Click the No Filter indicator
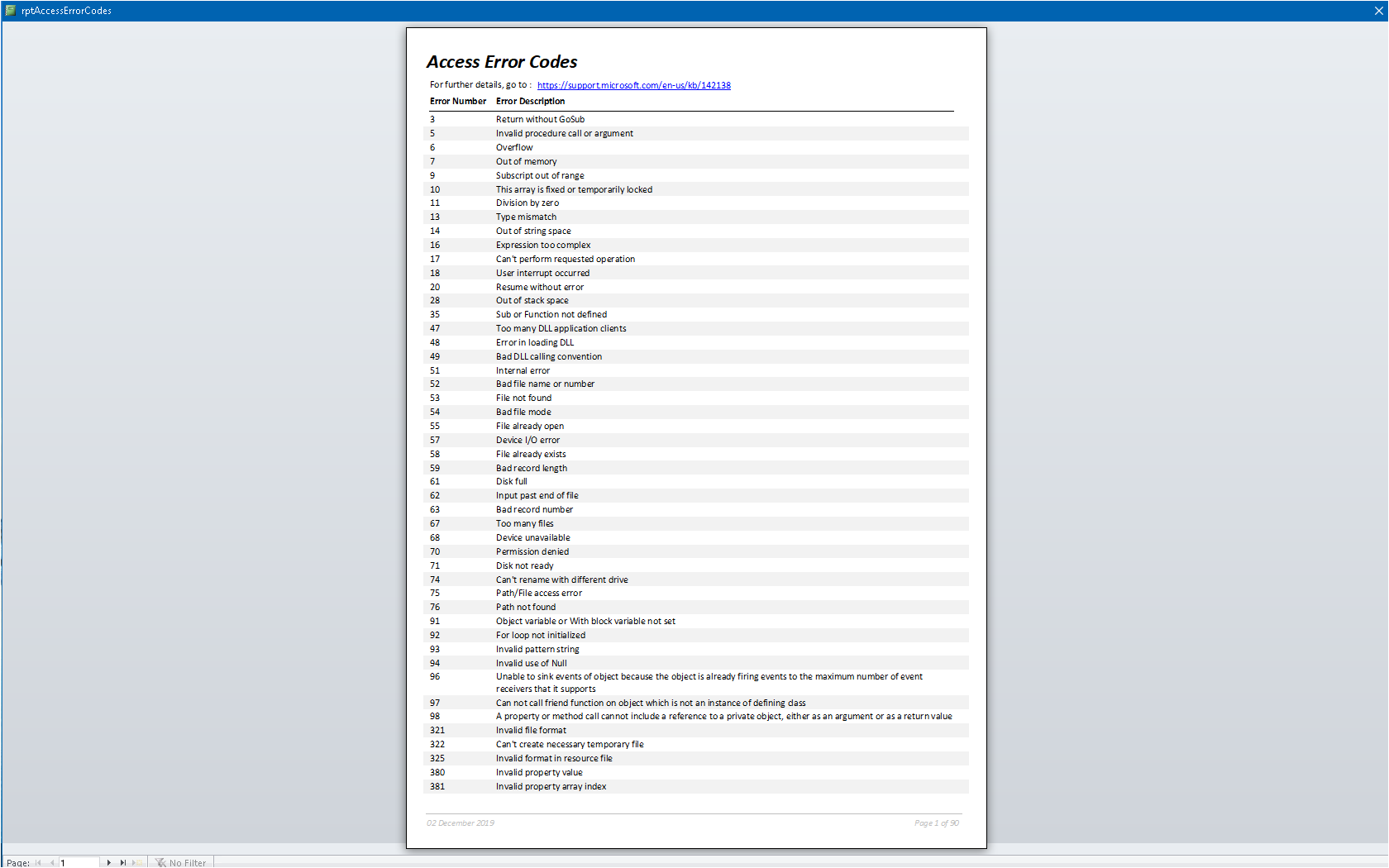The height and width of the screenshot is (868, 1389). pos(181,862)
